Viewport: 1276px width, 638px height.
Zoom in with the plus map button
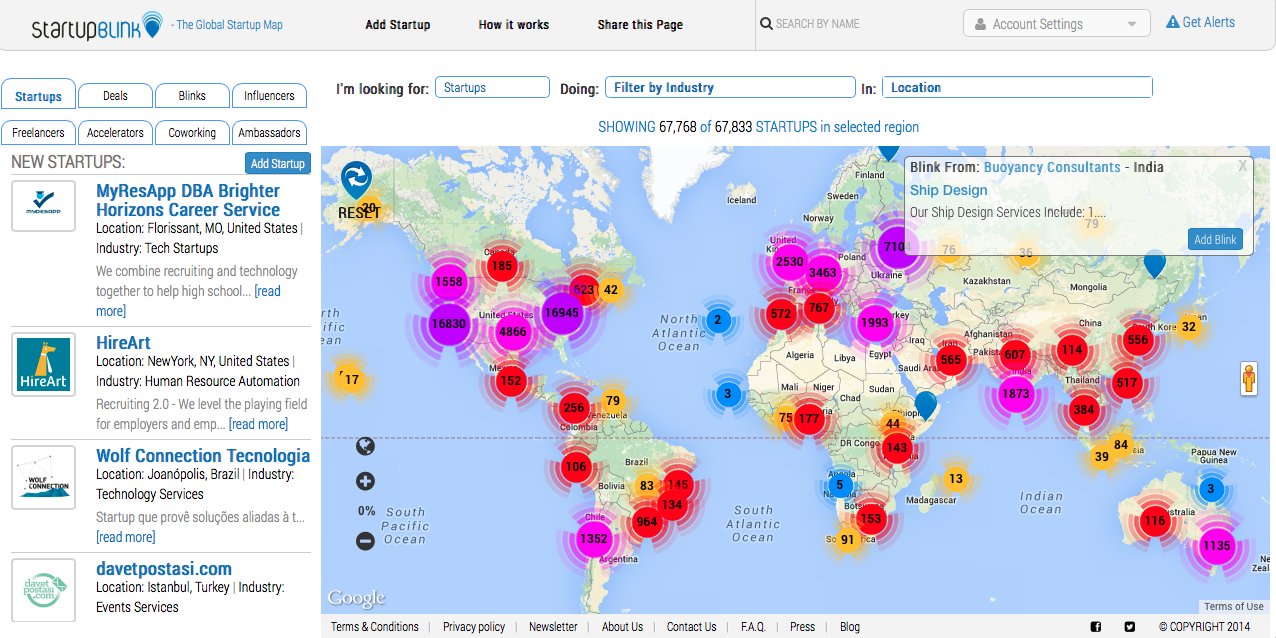click(x=365, y=482)
